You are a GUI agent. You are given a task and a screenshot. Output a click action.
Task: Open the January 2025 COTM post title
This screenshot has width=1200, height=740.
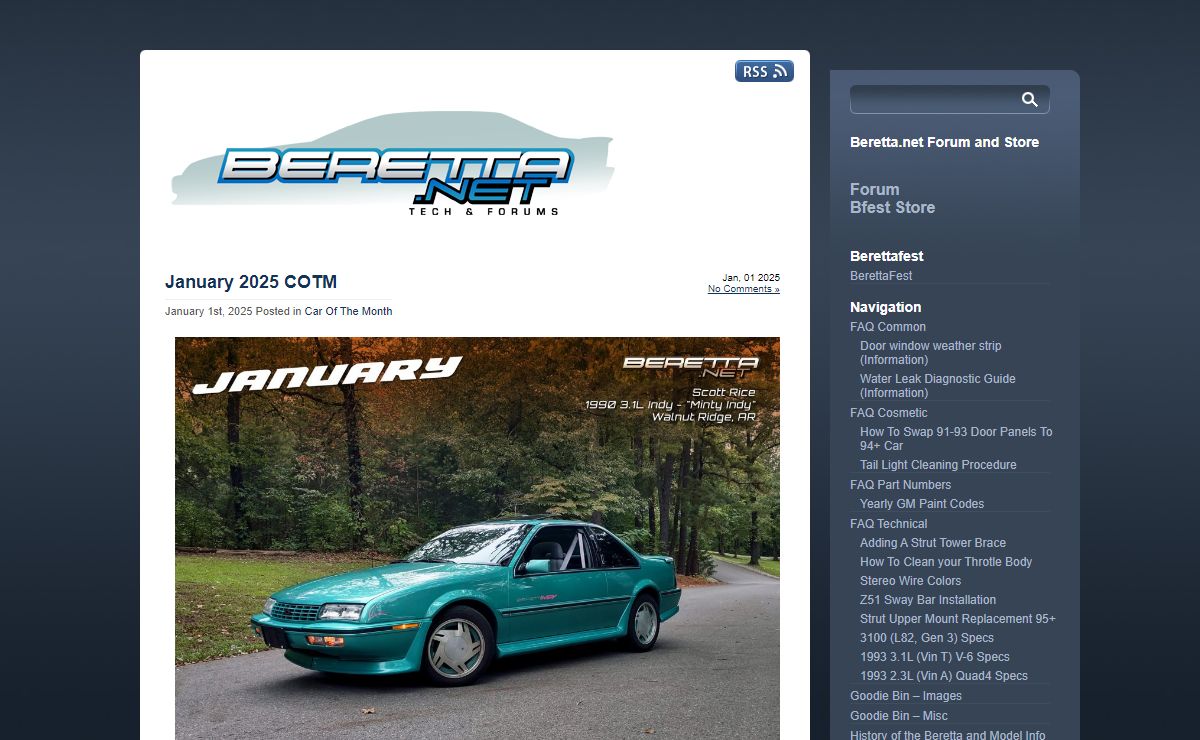(x=251, y=282)
